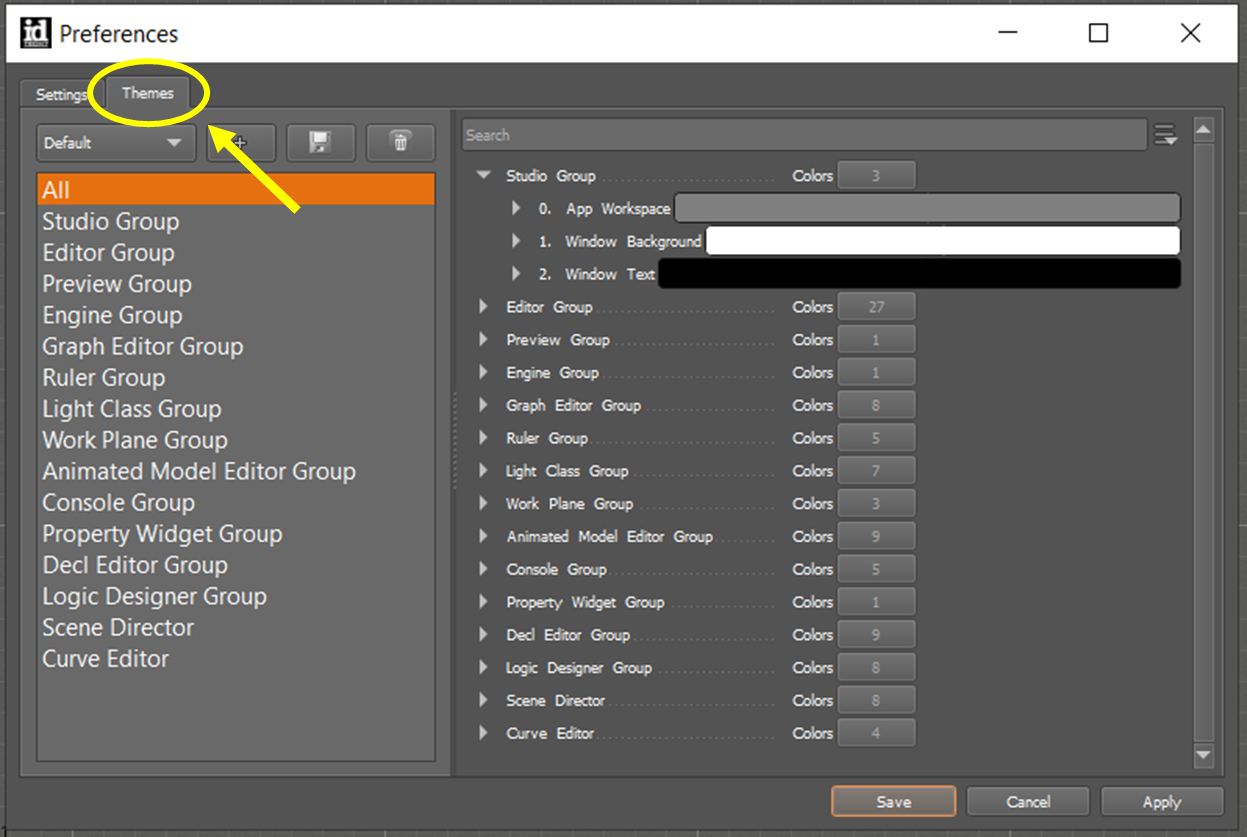This screenshot has width=1247, height=837.
Task: Click the Save button
Action: (x=893, y=802)
